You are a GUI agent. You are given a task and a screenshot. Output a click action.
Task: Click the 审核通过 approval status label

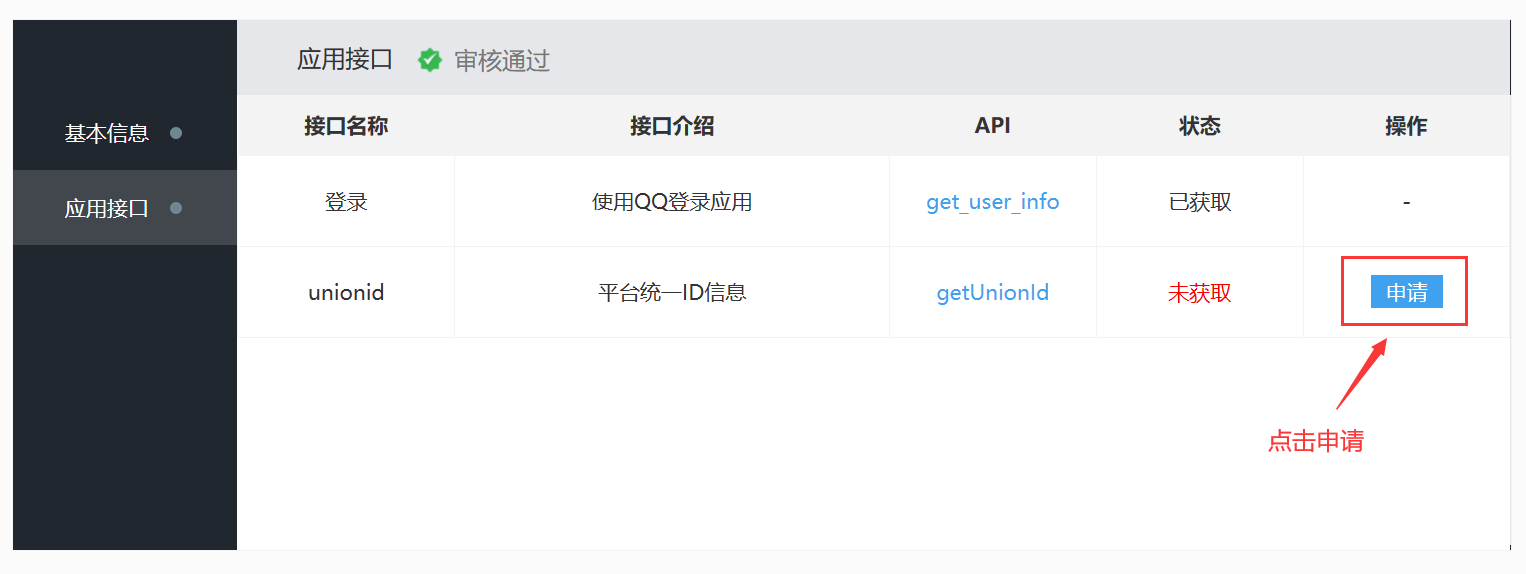pyautogui.click(x=502, y=61)
